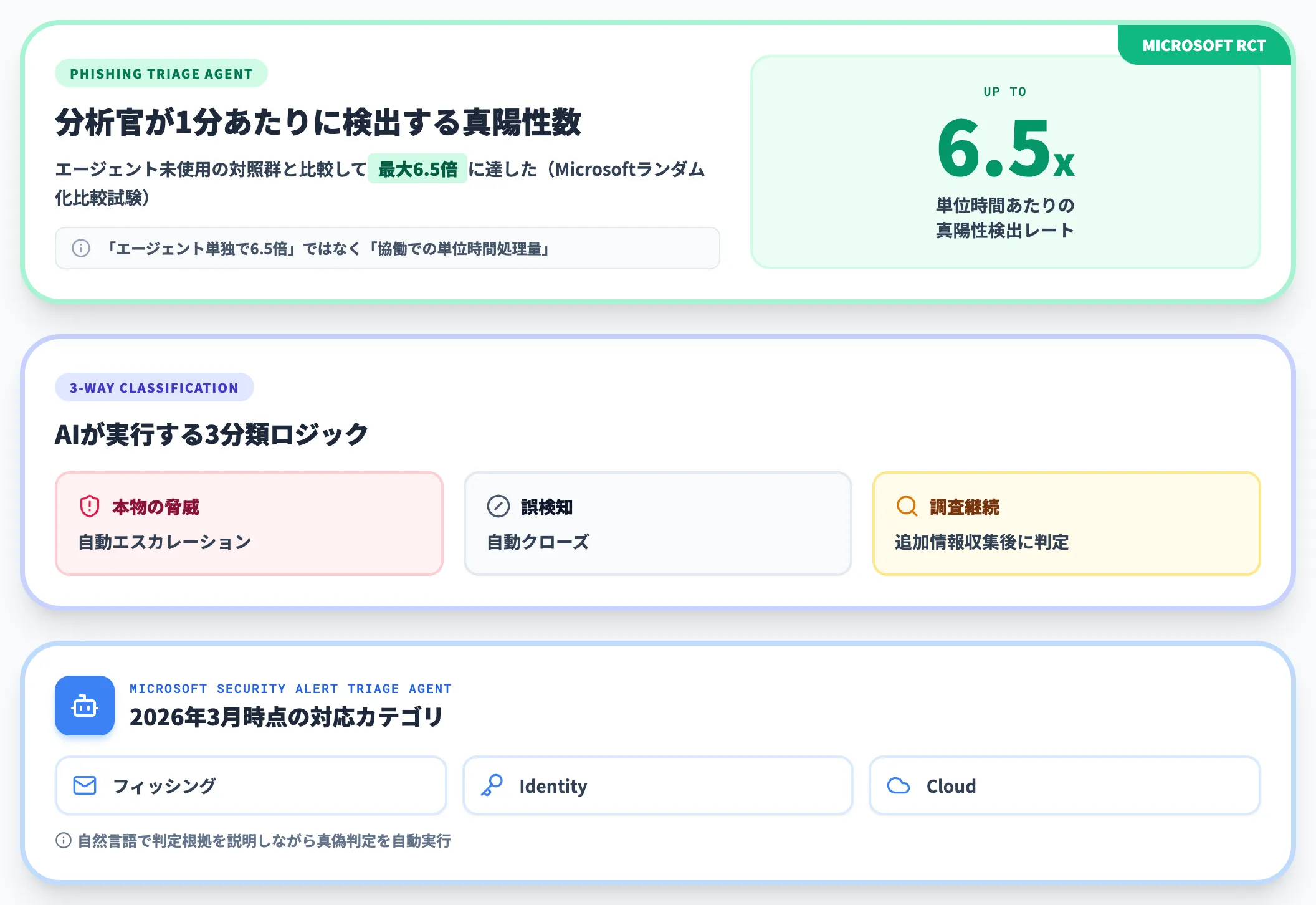Click the key icon in Identity card
Viewport: 1316px width, 905px height.
pos(492,785)
